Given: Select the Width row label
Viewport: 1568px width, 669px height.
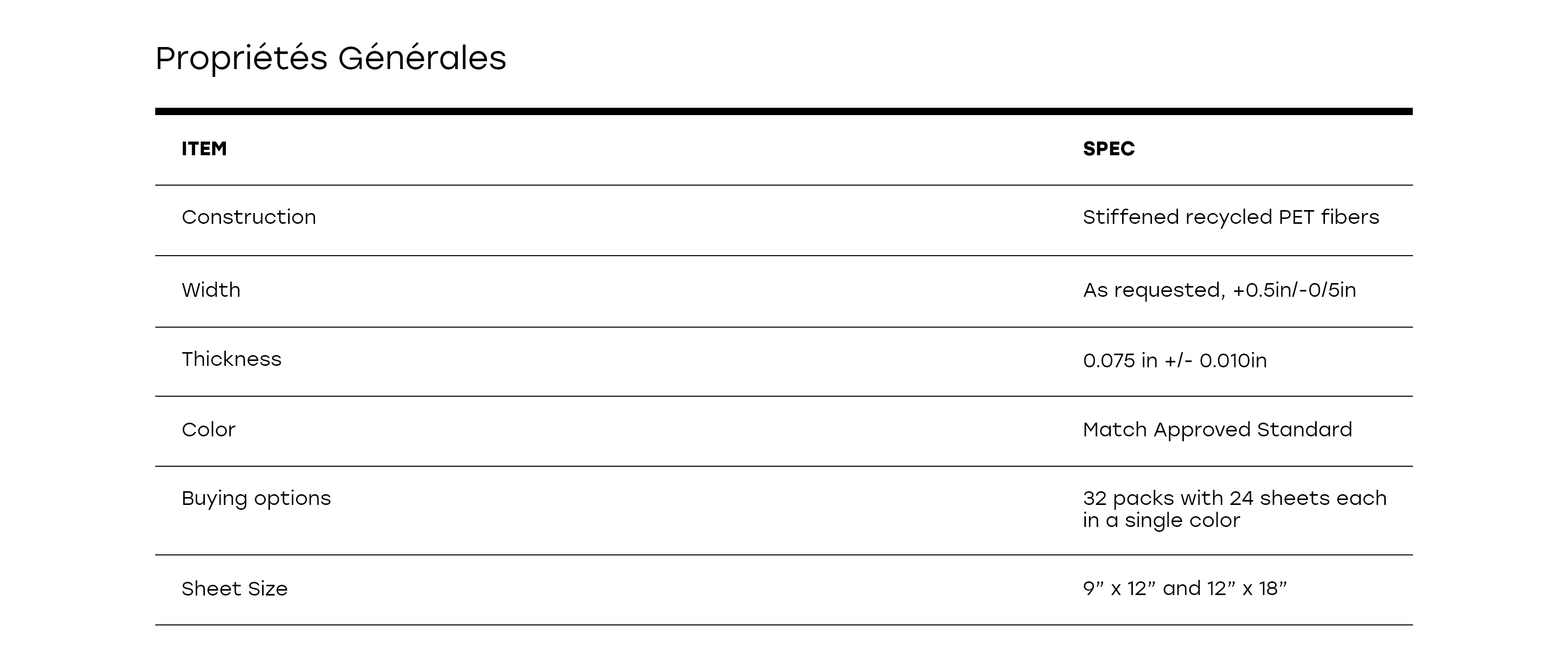Looking at the screenshot, I should [x=211, y=290].
